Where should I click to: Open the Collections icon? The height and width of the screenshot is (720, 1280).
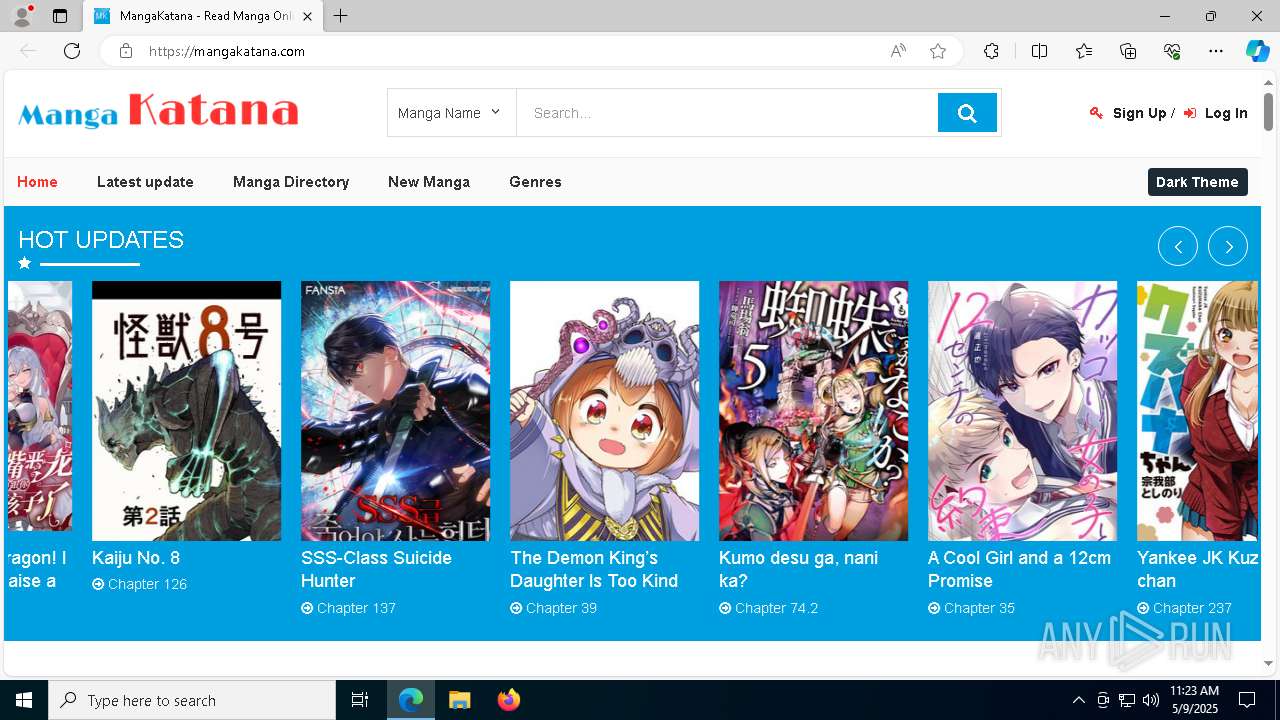tap(1128, 51)
